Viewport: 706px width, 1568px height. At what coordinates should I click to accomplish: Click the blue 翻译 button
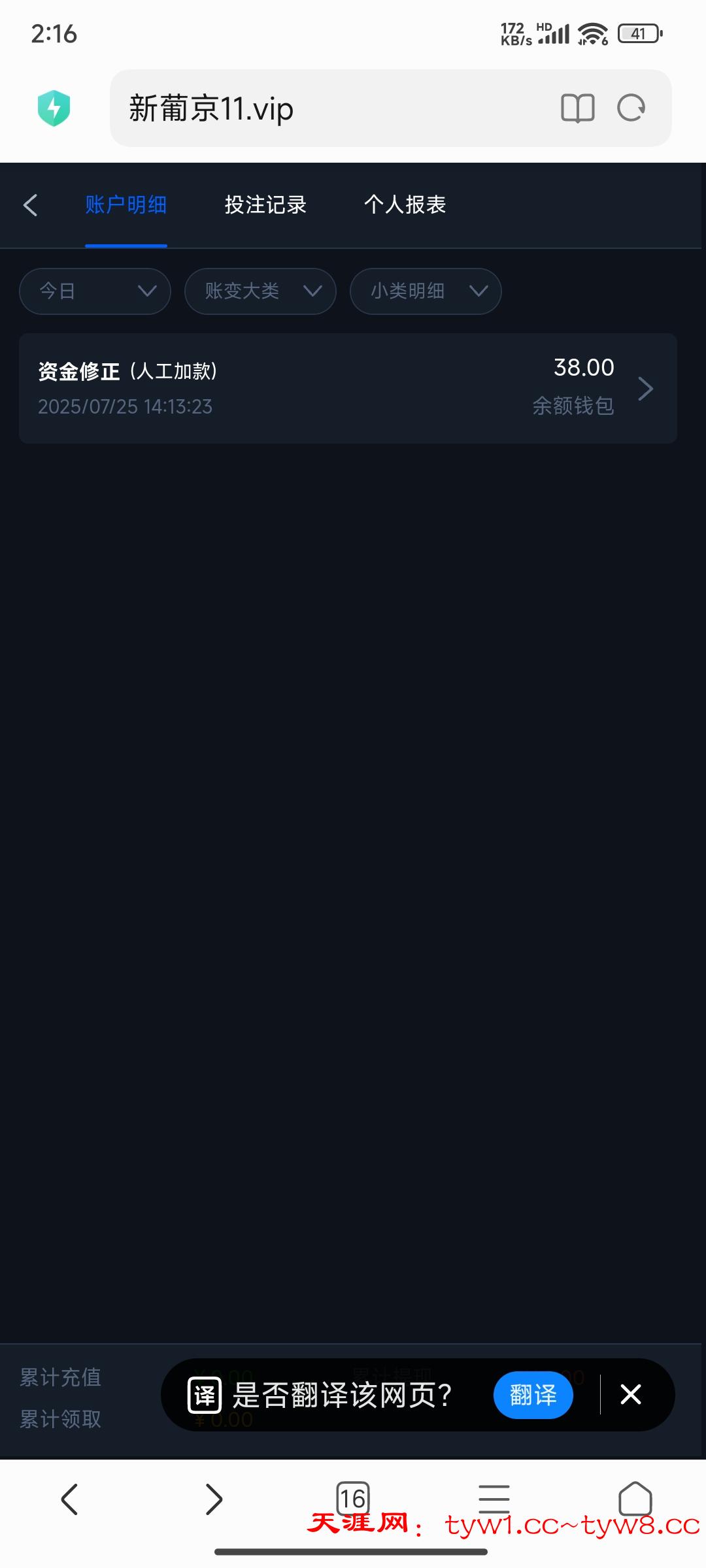point(533,1395)
